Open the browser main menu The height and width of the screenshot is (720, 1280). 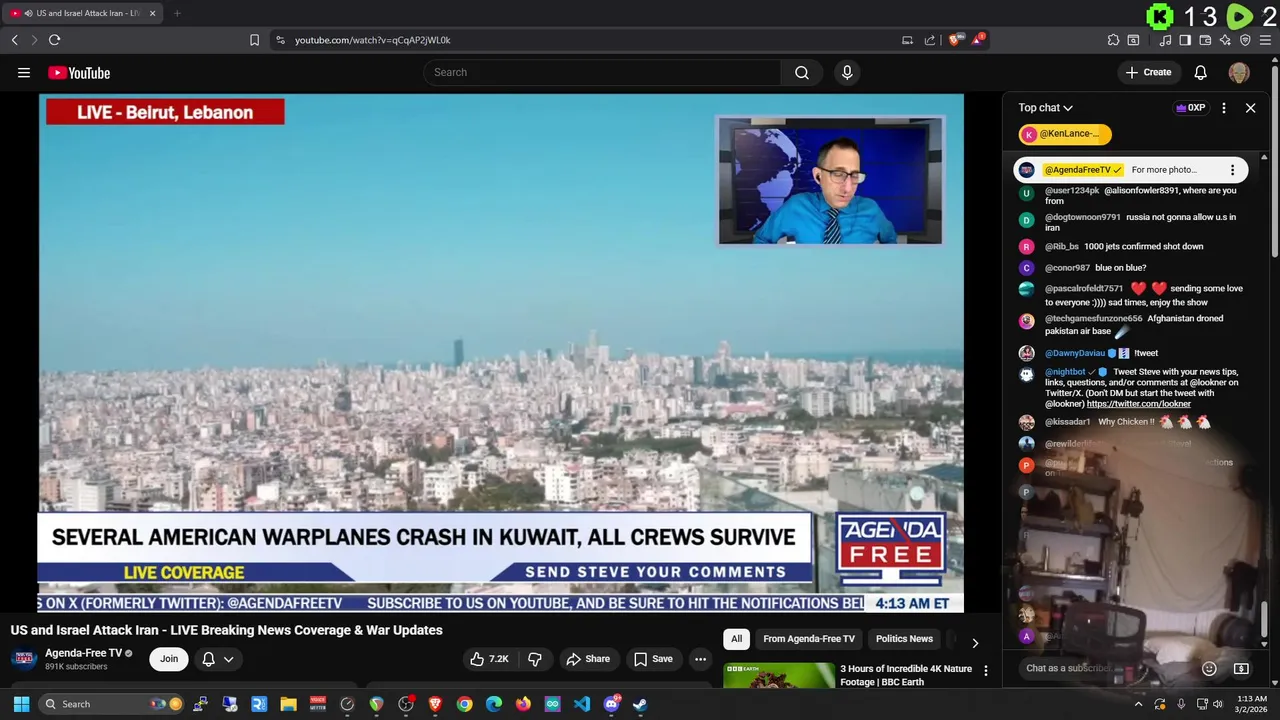tap(1265, 40)
